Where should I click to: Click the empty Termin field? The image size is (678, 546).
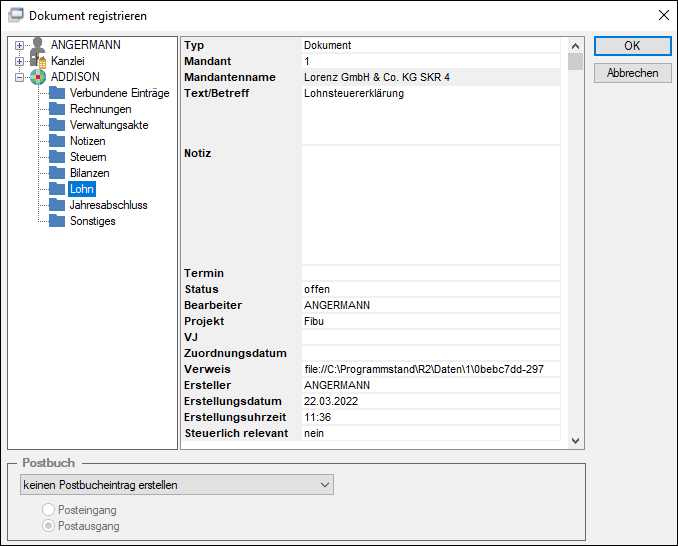click(431, 273)
